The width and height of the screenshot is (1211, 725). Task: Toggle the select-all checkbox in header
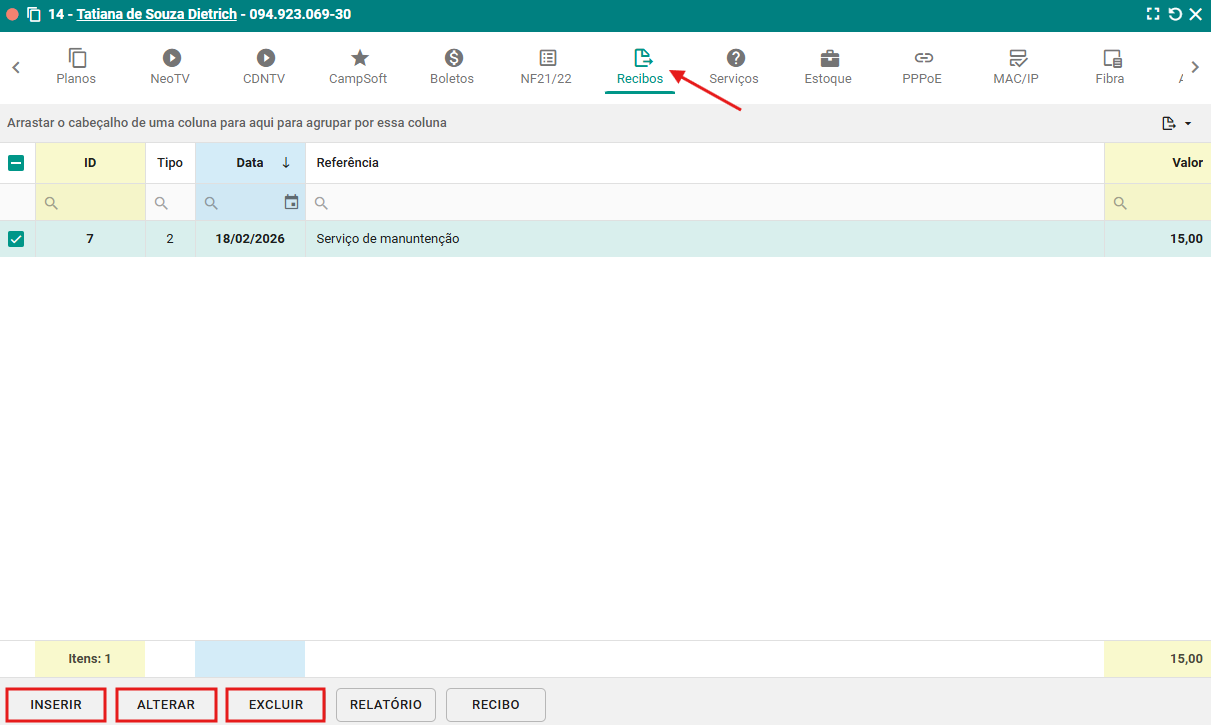pyautogui.click(x=17, y=163)
